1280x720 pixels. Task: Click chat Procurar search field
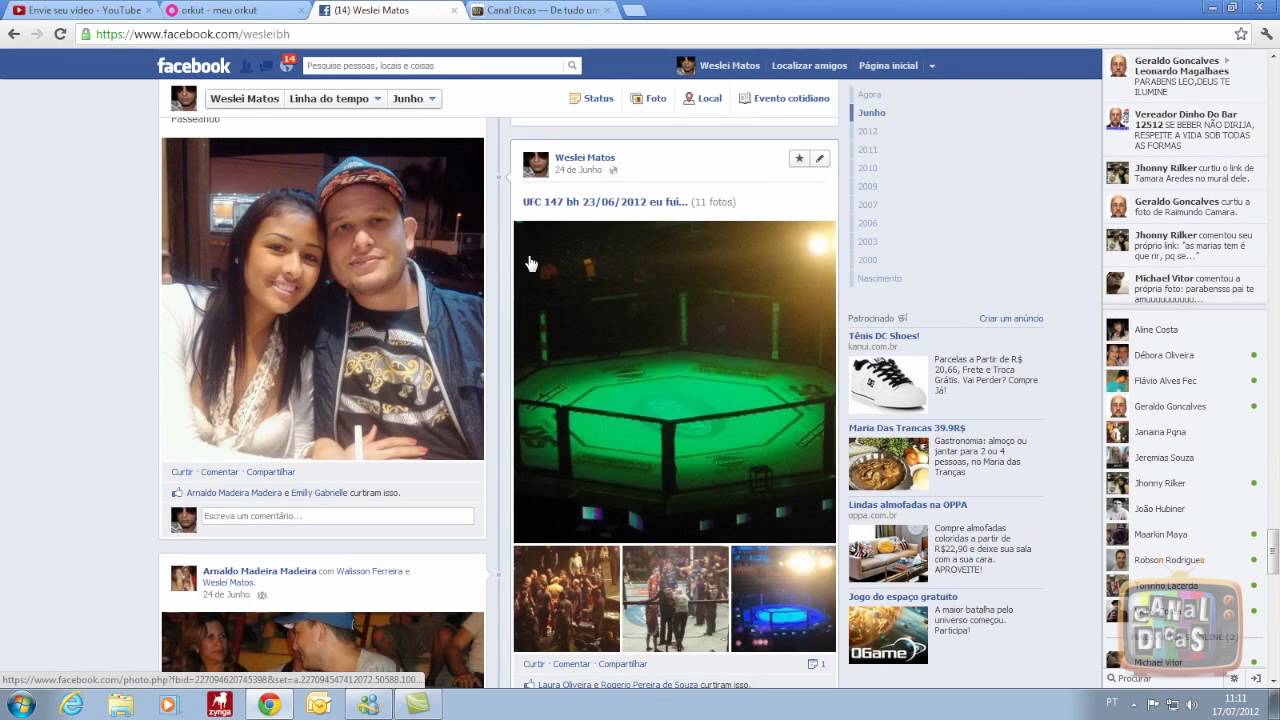(1165, 678)
